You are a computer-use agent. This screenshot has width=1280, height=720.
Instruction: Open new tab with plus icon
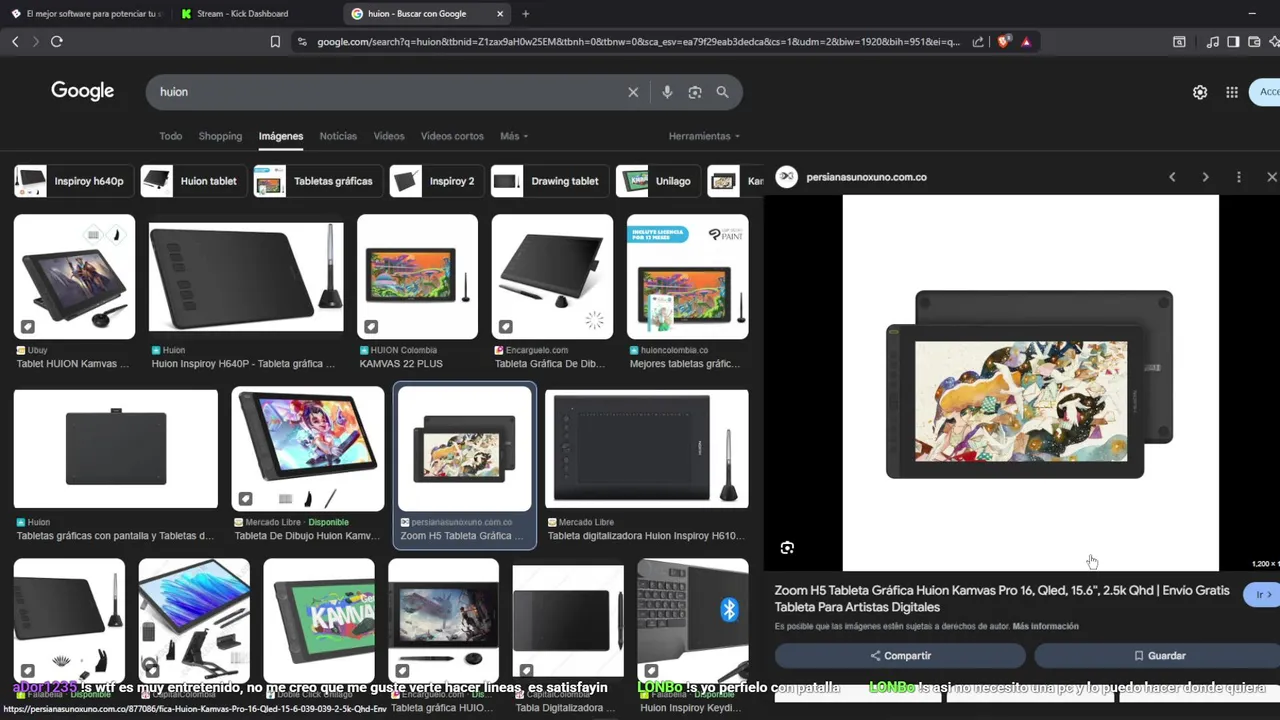click(x=525, y=13)
